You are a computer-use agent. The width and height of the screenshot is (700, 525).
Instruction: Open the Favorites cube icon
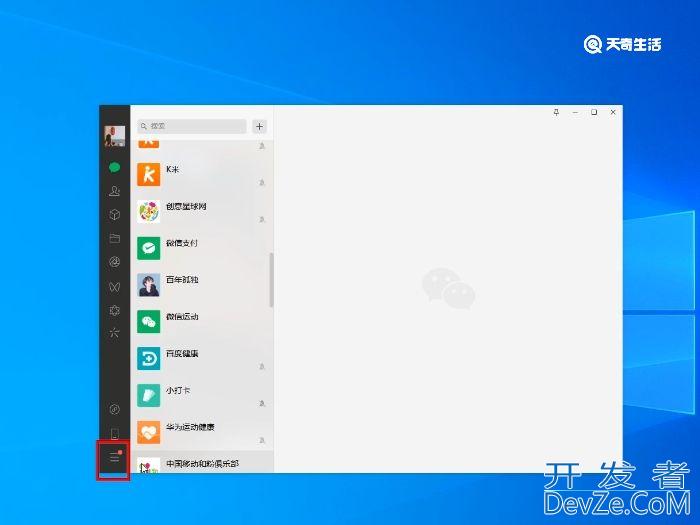115,215
